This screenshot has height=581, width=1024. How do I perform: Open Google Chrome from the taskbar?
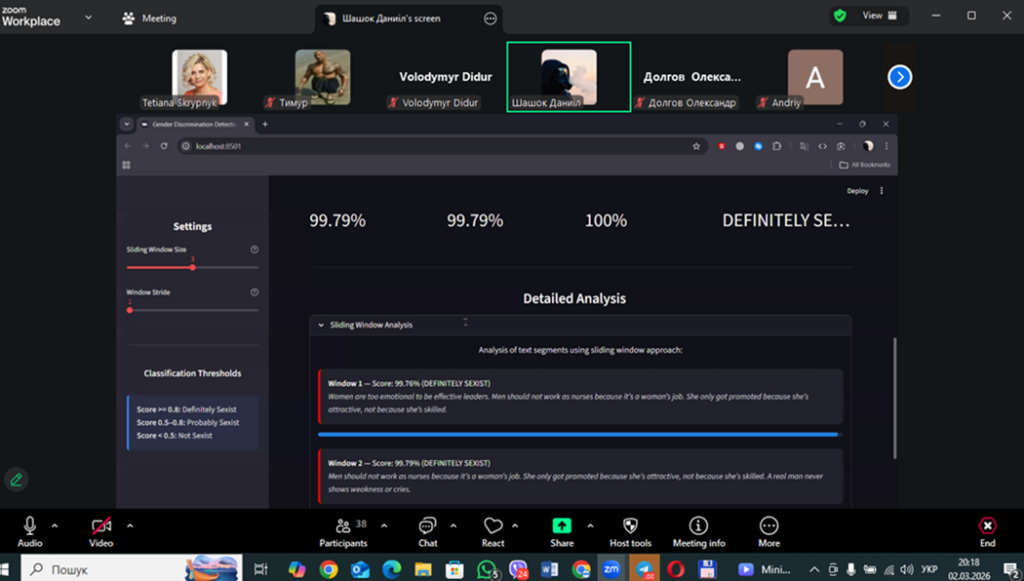(x=328, y=569)
